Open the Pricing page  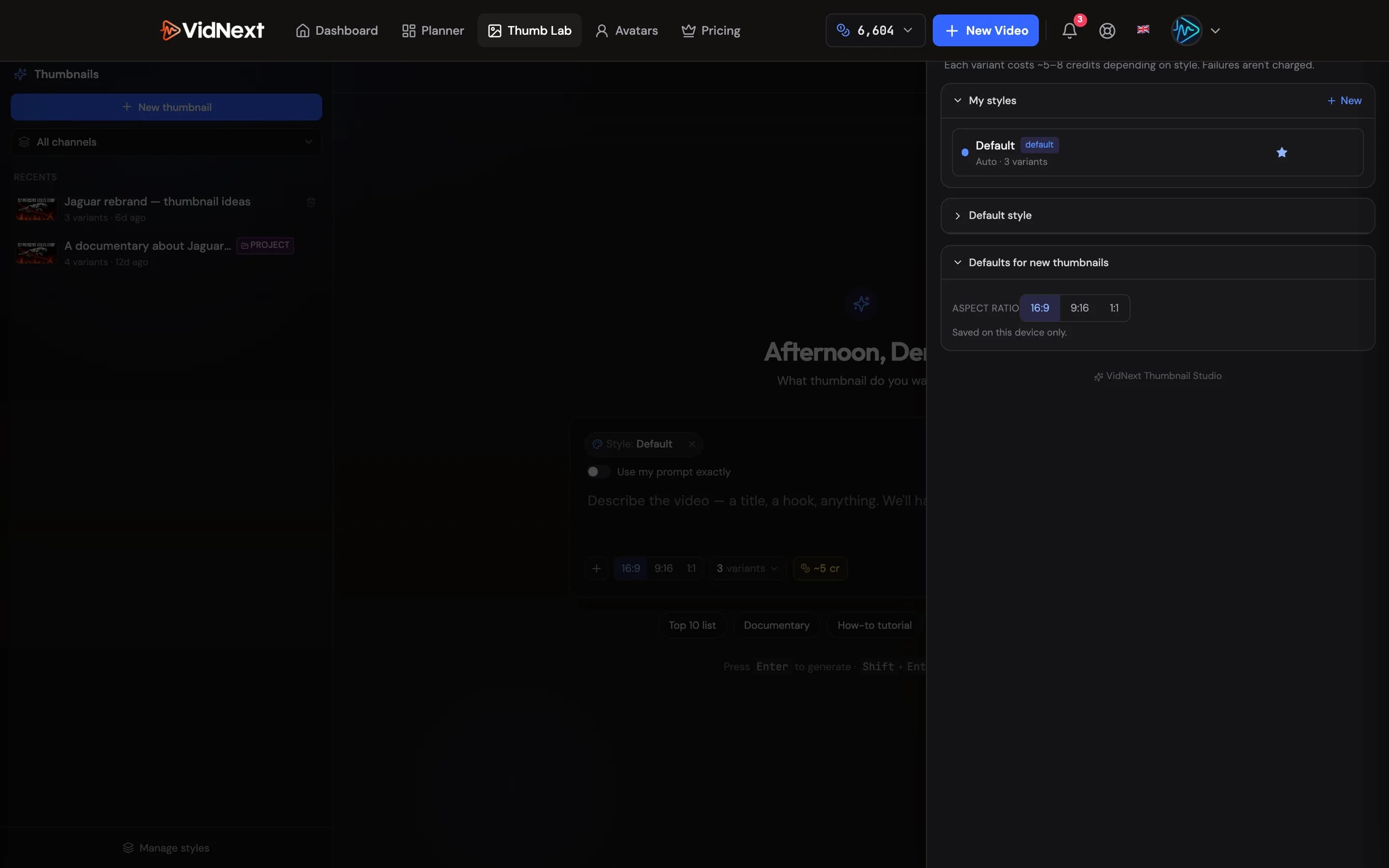(x=710, y=30)
